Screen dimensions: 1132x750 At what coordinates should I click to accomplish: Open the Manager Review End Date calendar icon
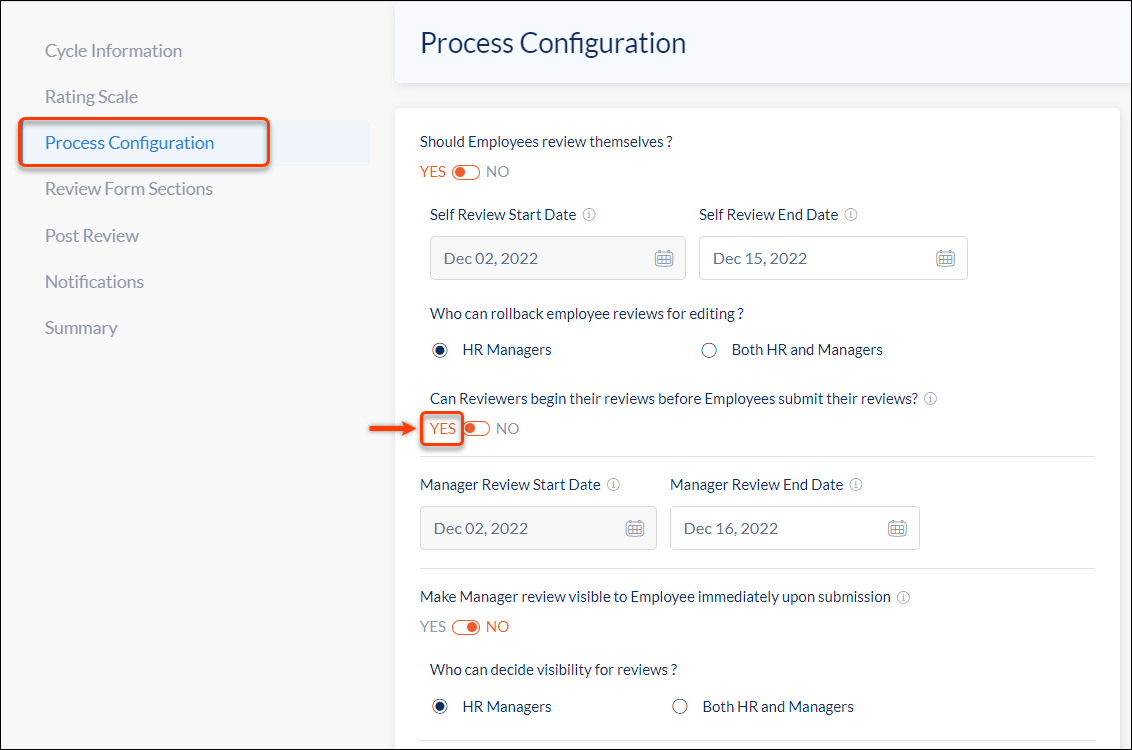pyautogui.click(x=897, y=528)
